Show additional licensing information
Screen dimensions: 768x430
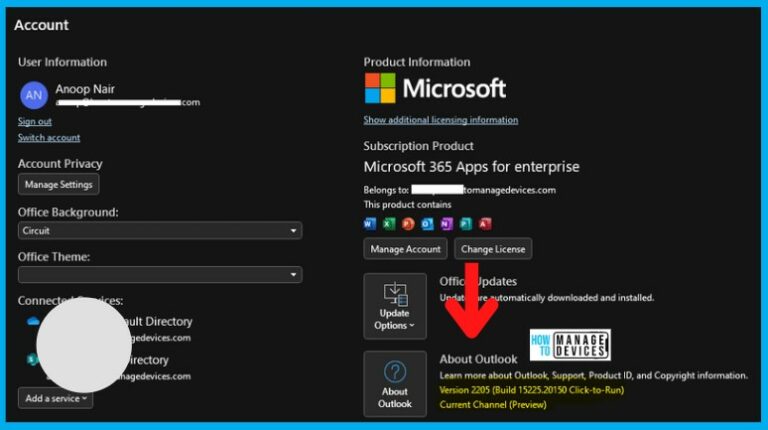coord(441,120)
